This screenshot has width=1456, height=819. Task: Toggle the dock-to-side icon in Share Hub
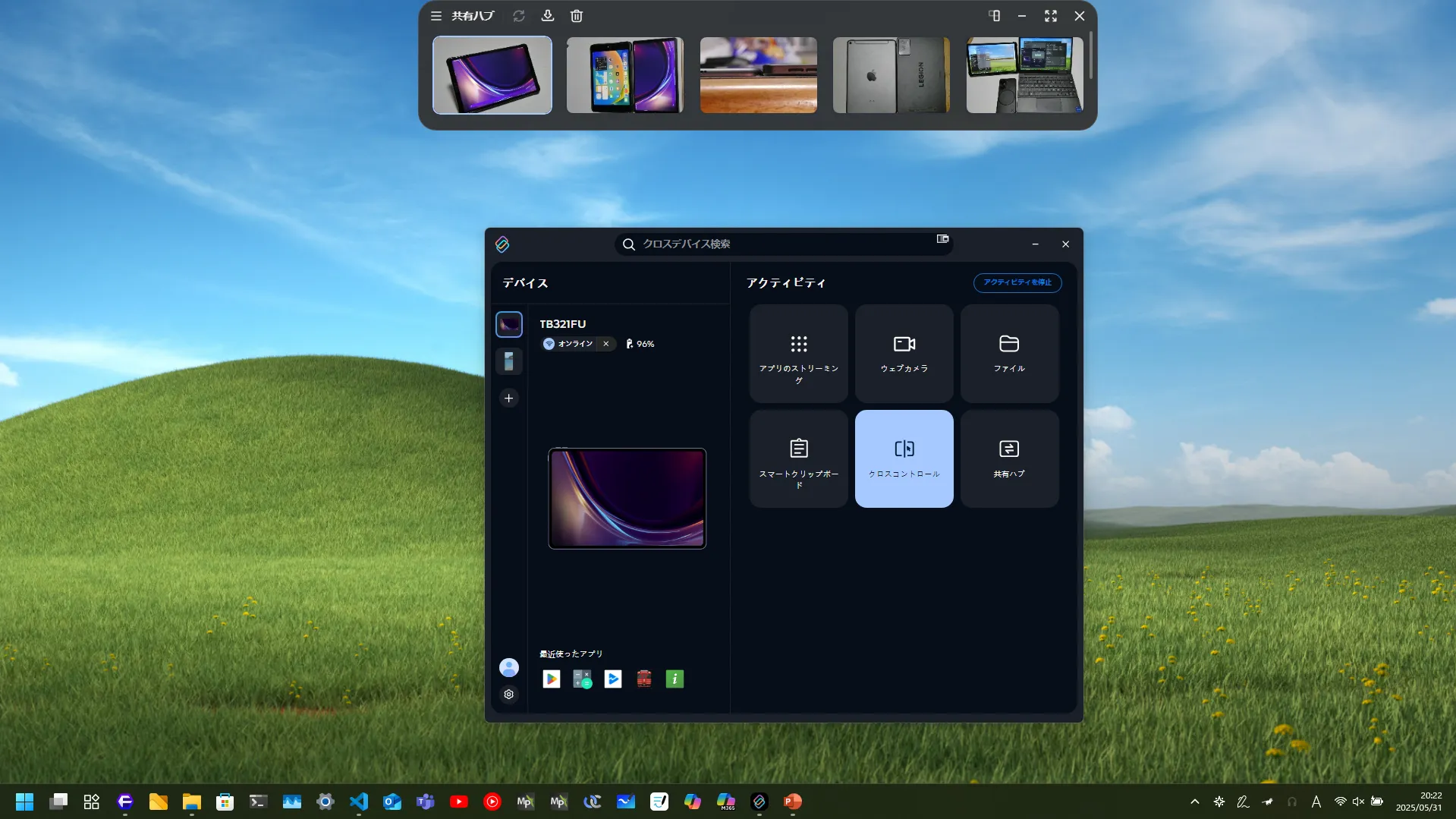[x=994, y=16]
